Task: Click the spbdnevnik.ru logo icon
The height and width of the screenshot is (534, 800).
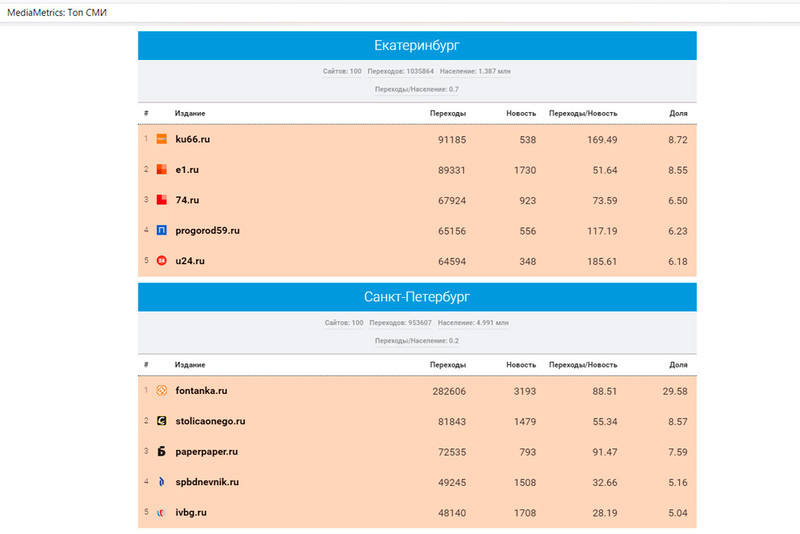Action: click(161, 482)
